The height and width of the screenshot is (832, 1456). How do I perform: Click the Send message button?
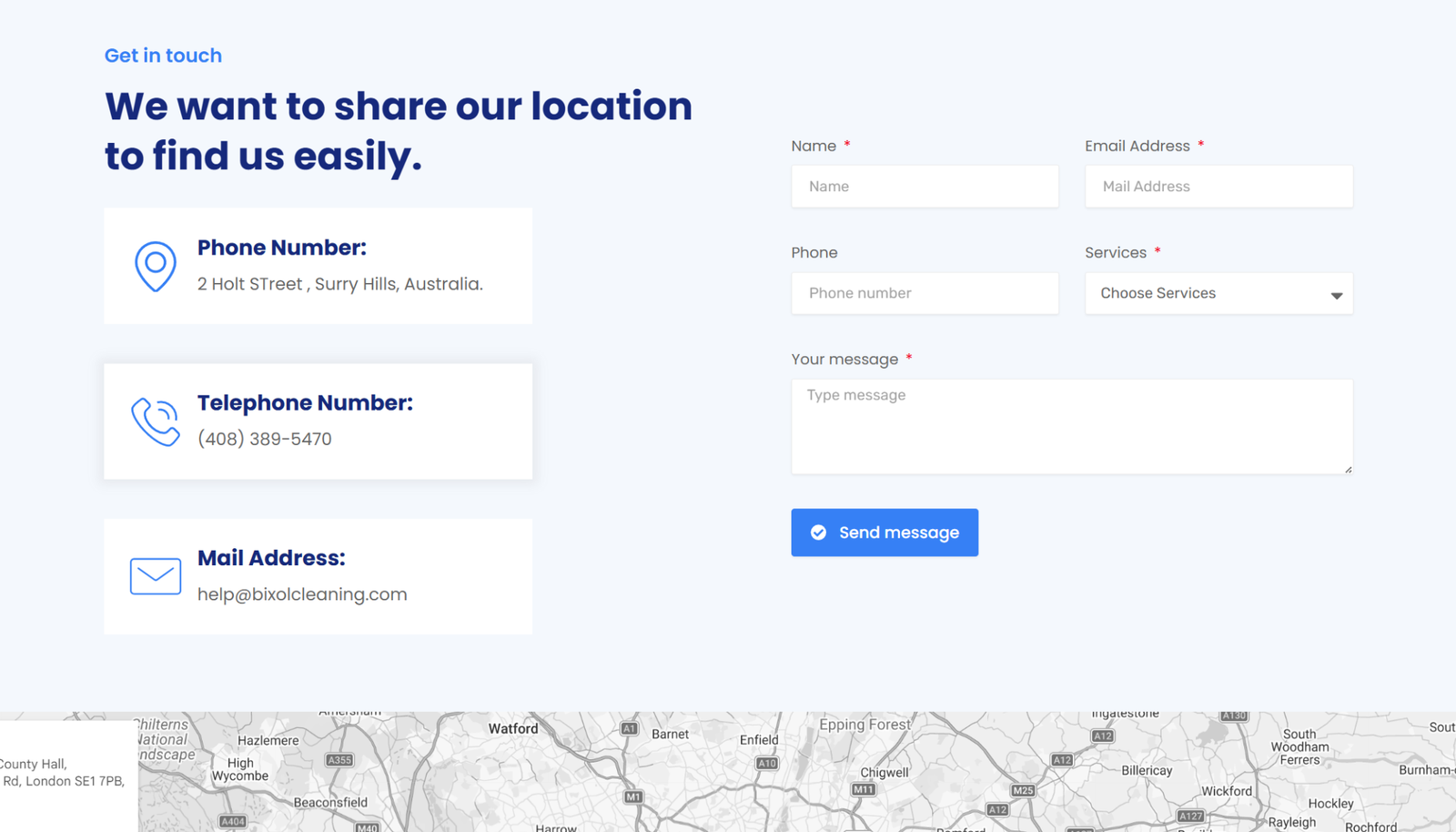pyautogui.click(x=885, y=533)
